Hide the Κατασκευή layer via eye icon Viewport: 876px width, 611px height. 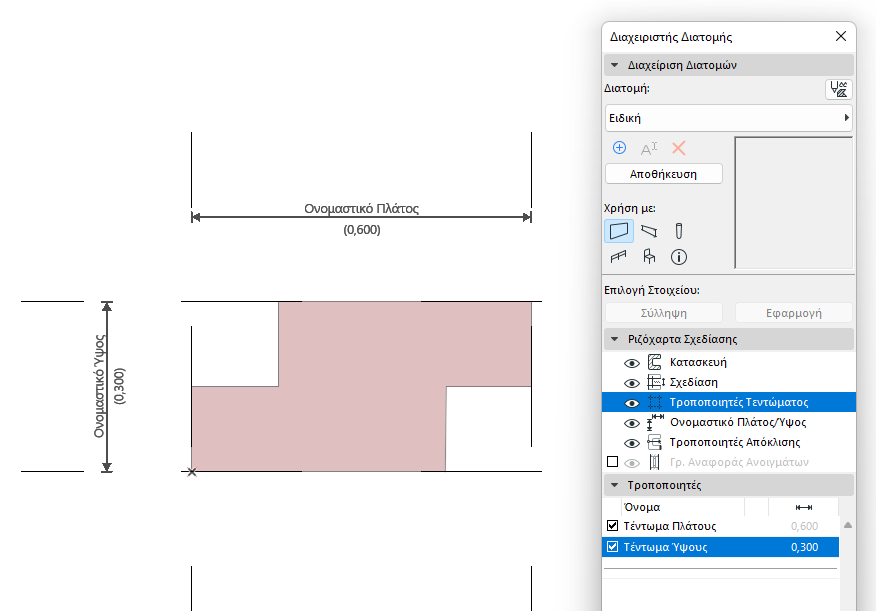(632, 363)
